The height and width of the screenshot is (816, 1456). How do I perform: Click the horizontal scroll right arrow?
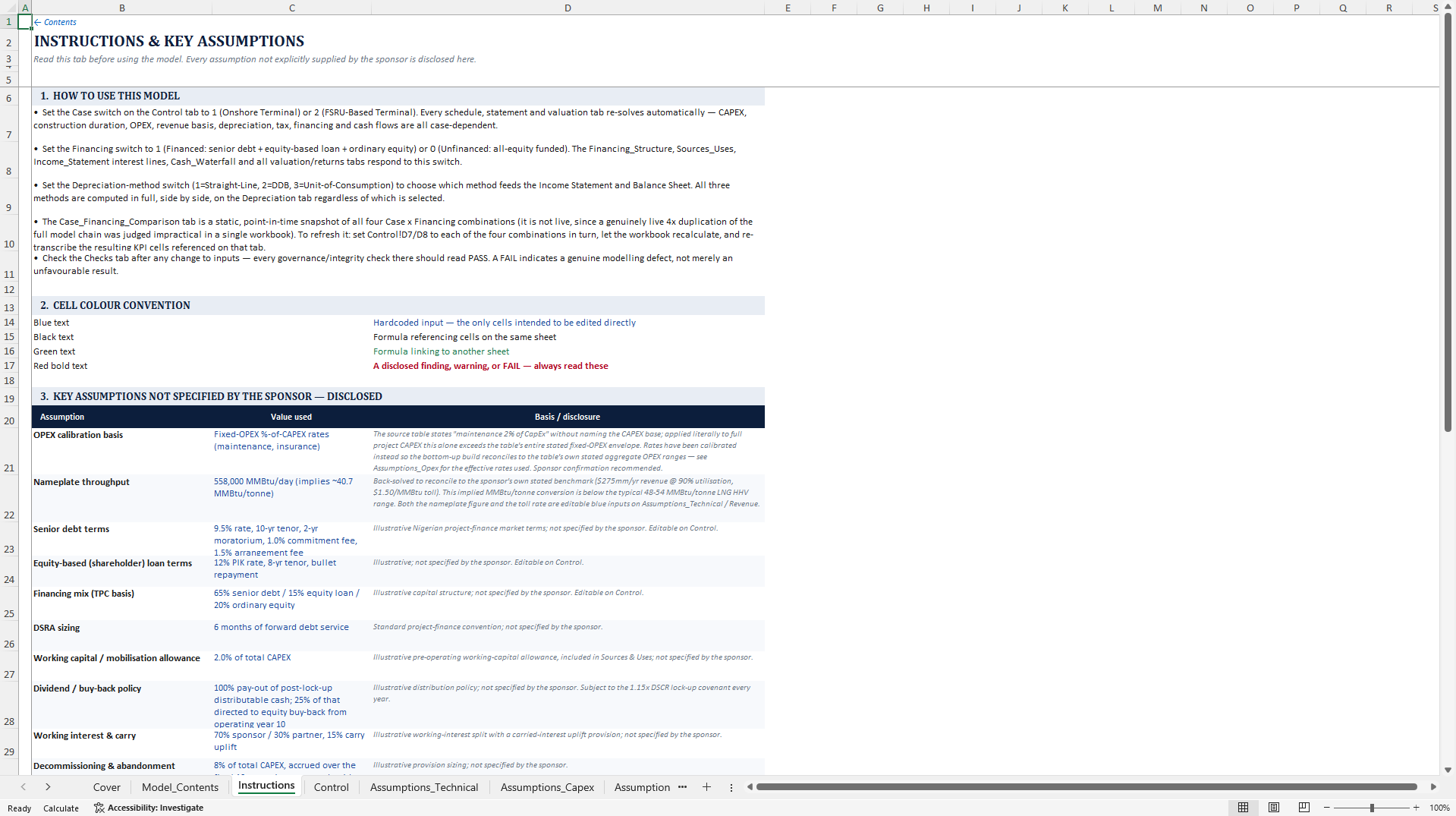click(1433, 787)
